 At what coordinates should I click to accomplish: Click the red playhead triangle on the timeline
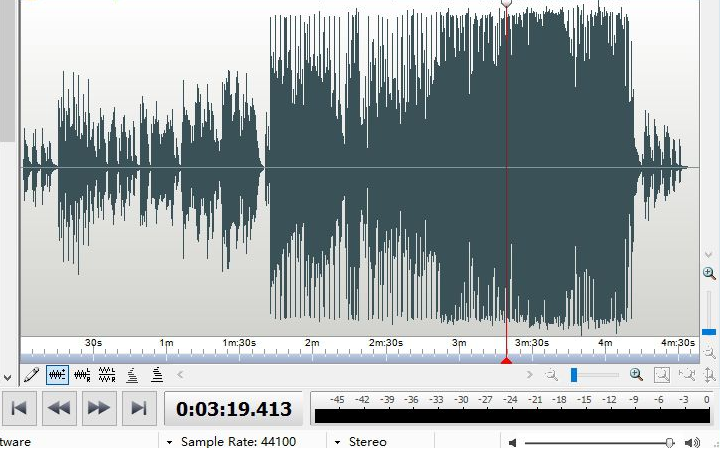[x=506, y=360]
